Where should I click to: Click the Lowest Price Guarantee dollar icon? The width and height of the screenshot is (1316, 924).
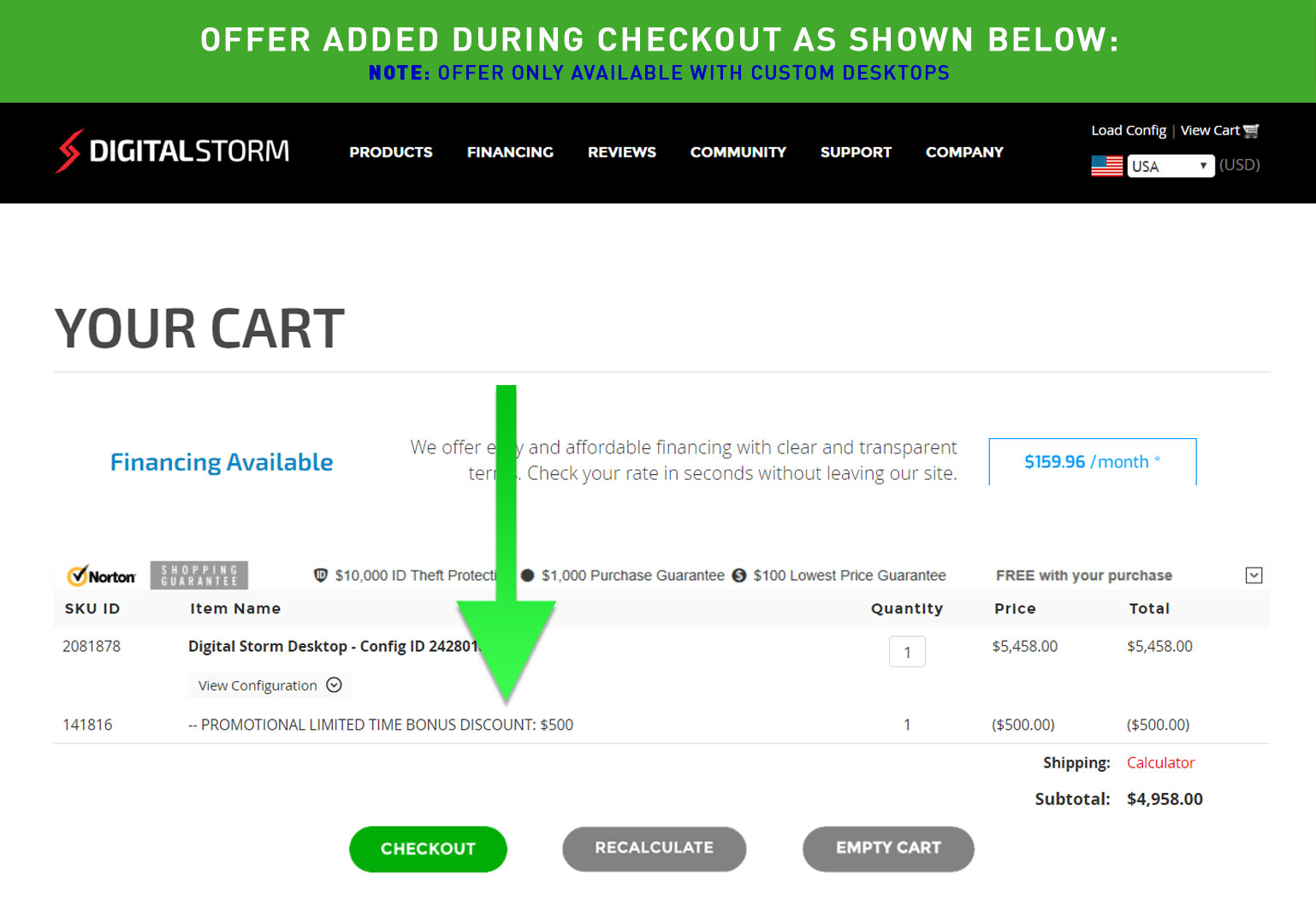tap(739, 576)
